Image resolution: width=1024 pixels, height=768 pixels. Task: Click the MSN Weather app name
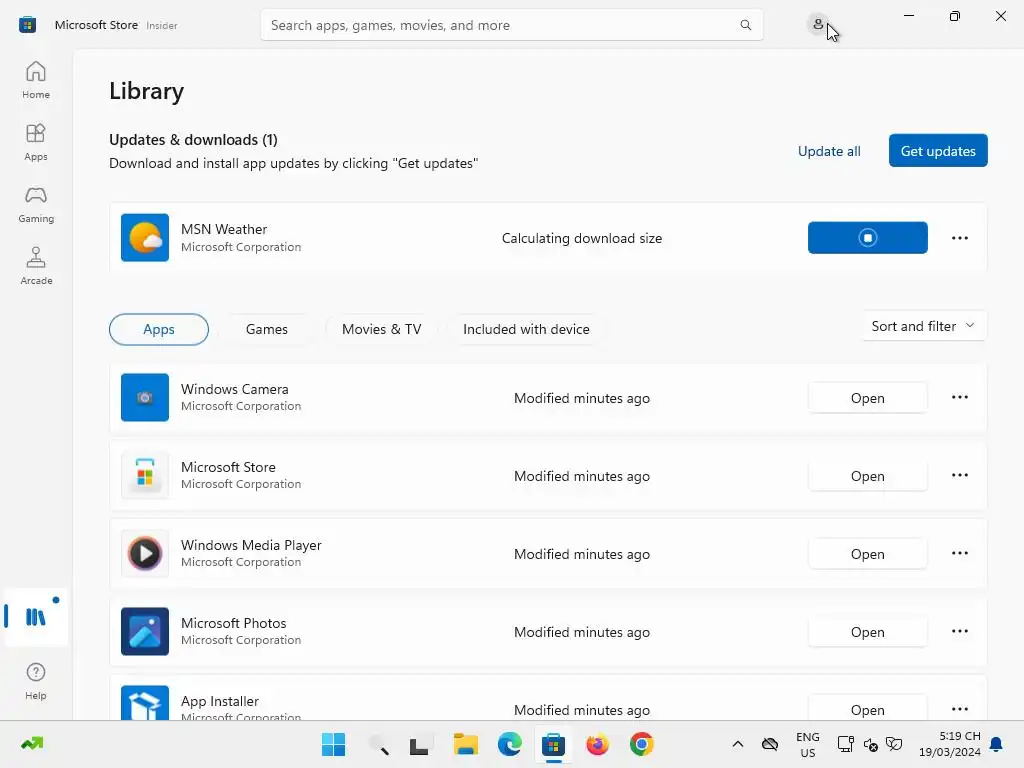click(x=224, y=229)
